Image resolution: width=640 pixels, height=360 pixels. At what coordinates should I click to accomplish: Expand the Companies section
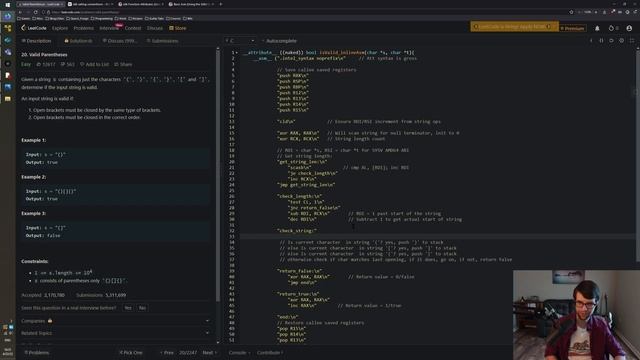pyautogui.click(x=115, y=321)
